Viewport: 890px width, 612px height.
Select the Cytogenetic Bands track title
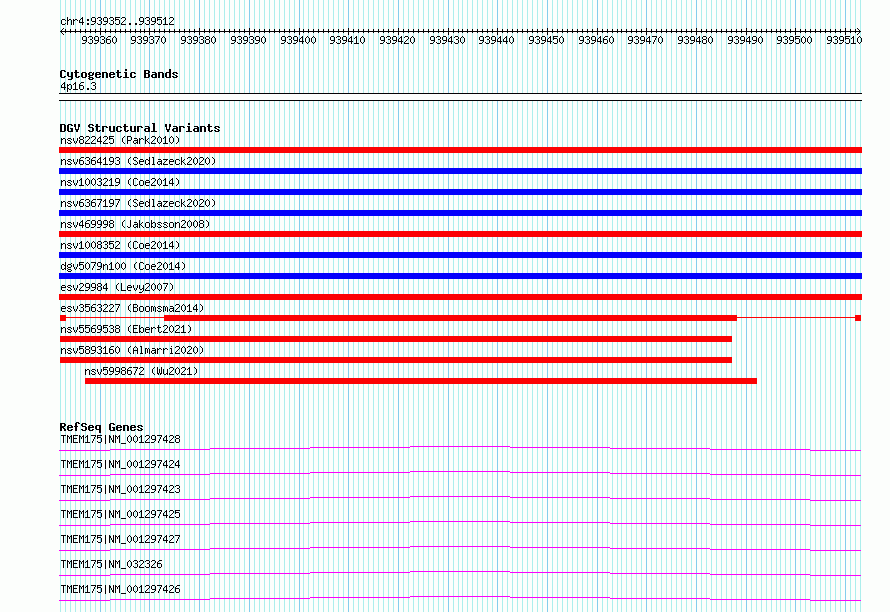[119, 74]
